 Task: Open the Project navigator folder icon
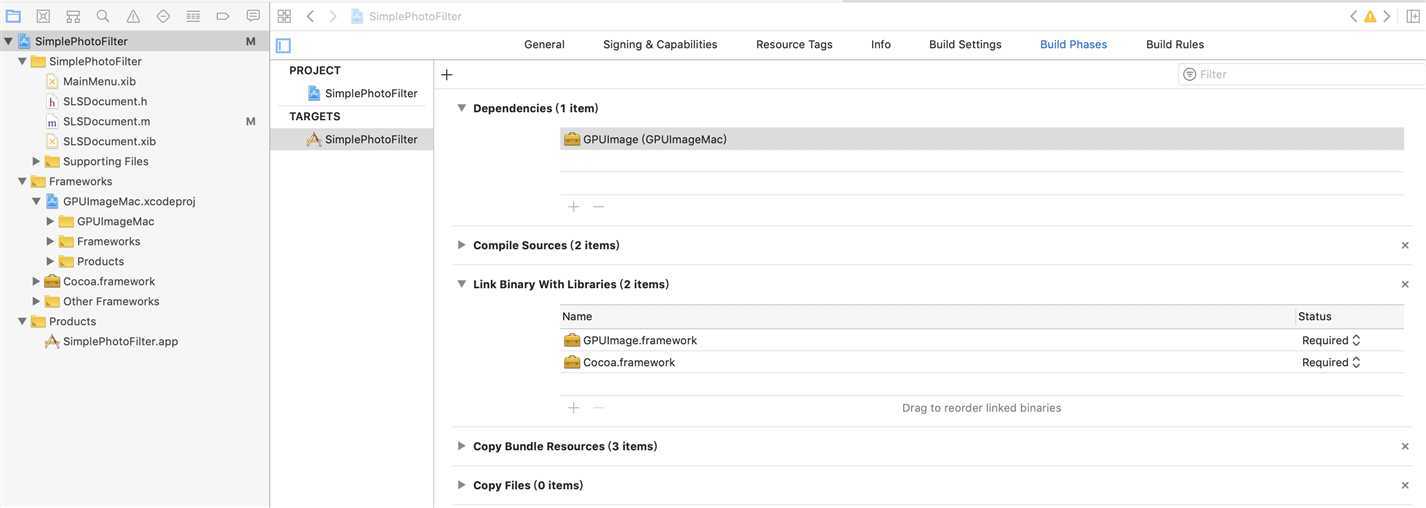[x=13, y=16]
